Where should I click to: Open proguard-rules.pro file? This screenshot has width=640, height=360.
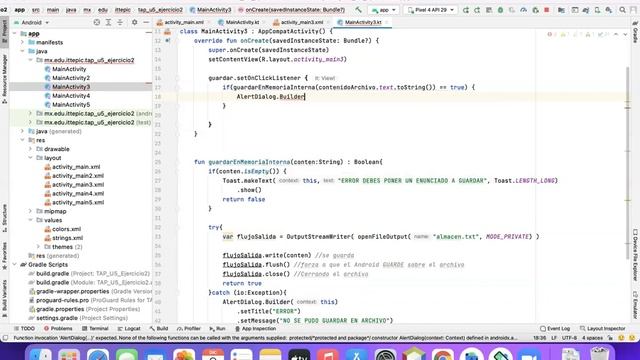[62, 300]
